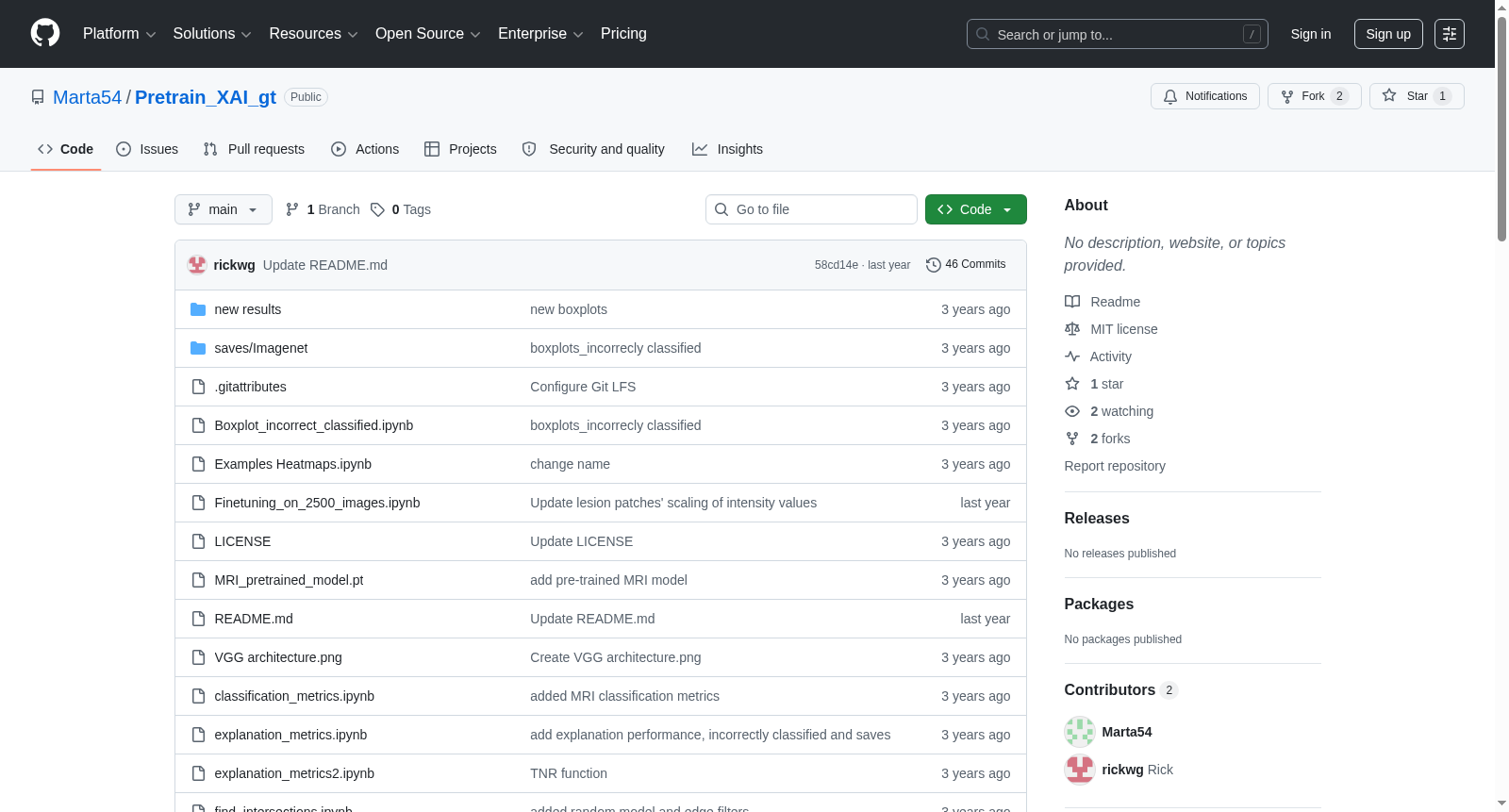Expand the Open Source menu
Image resolution: width=1509 pixels, height=812 pixels.
tap(428, 34)
